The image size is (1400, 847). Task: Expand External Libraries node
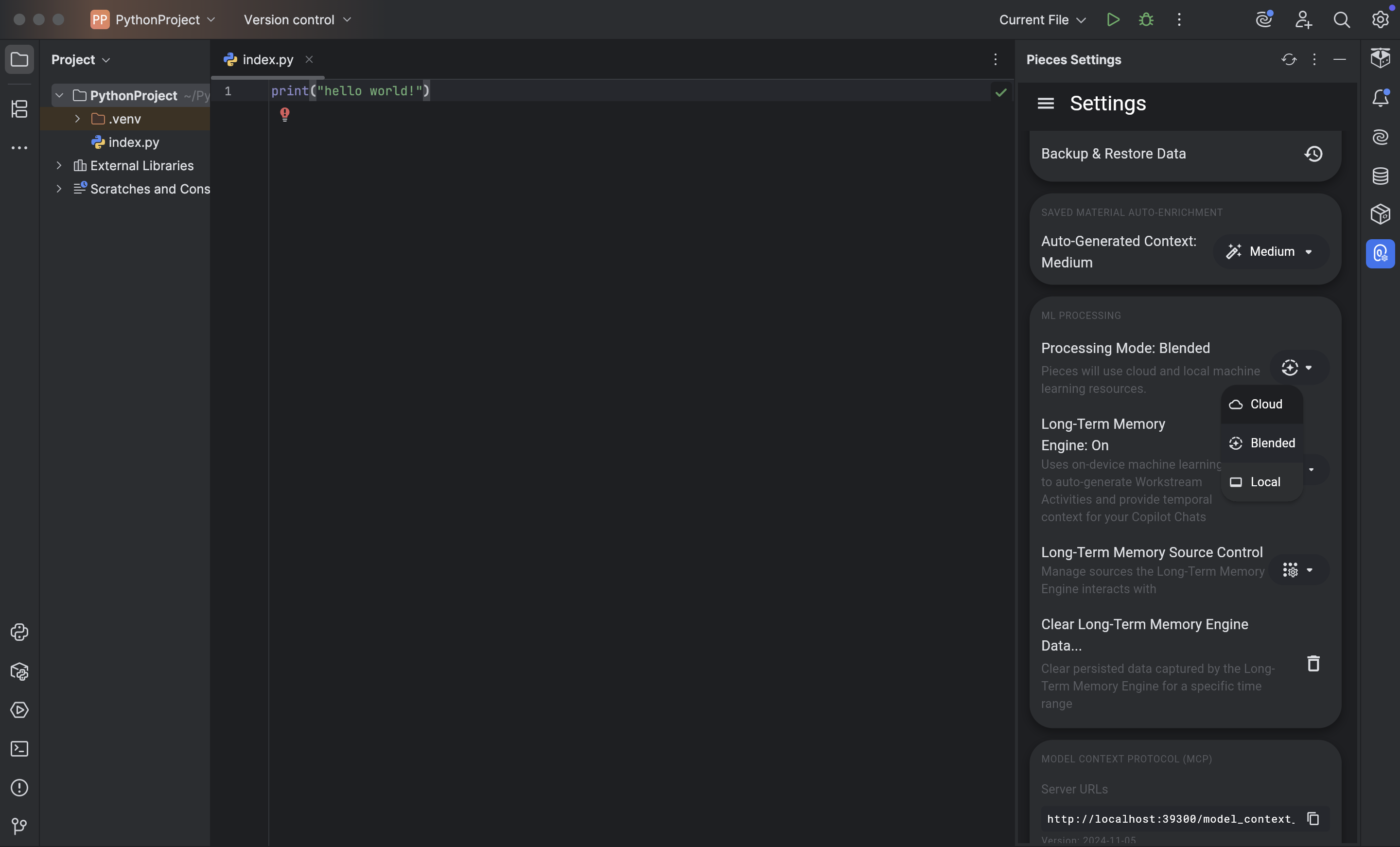click(58, 165)
